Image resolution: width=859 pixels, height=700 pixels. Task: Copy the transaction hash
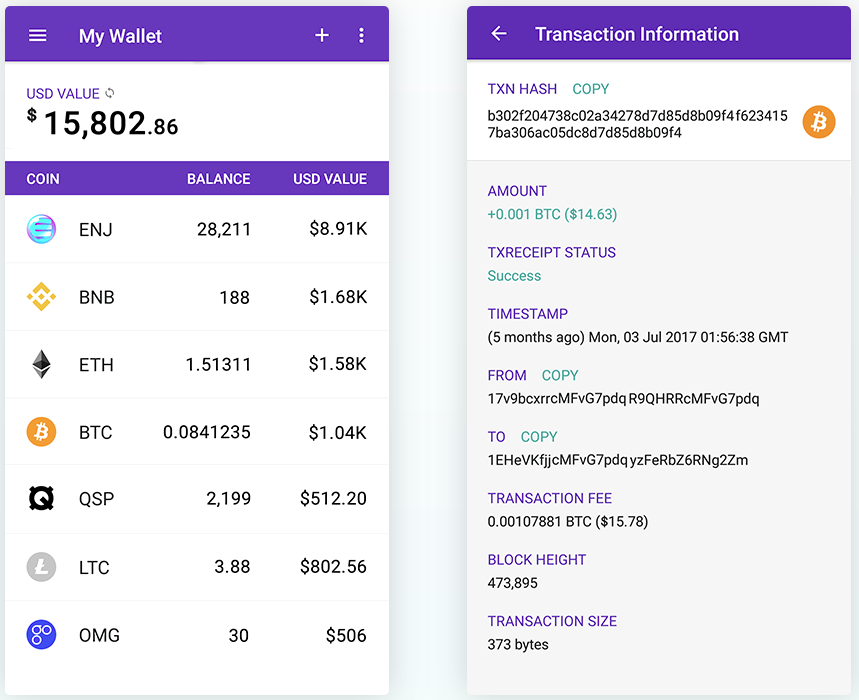(590, 89)
